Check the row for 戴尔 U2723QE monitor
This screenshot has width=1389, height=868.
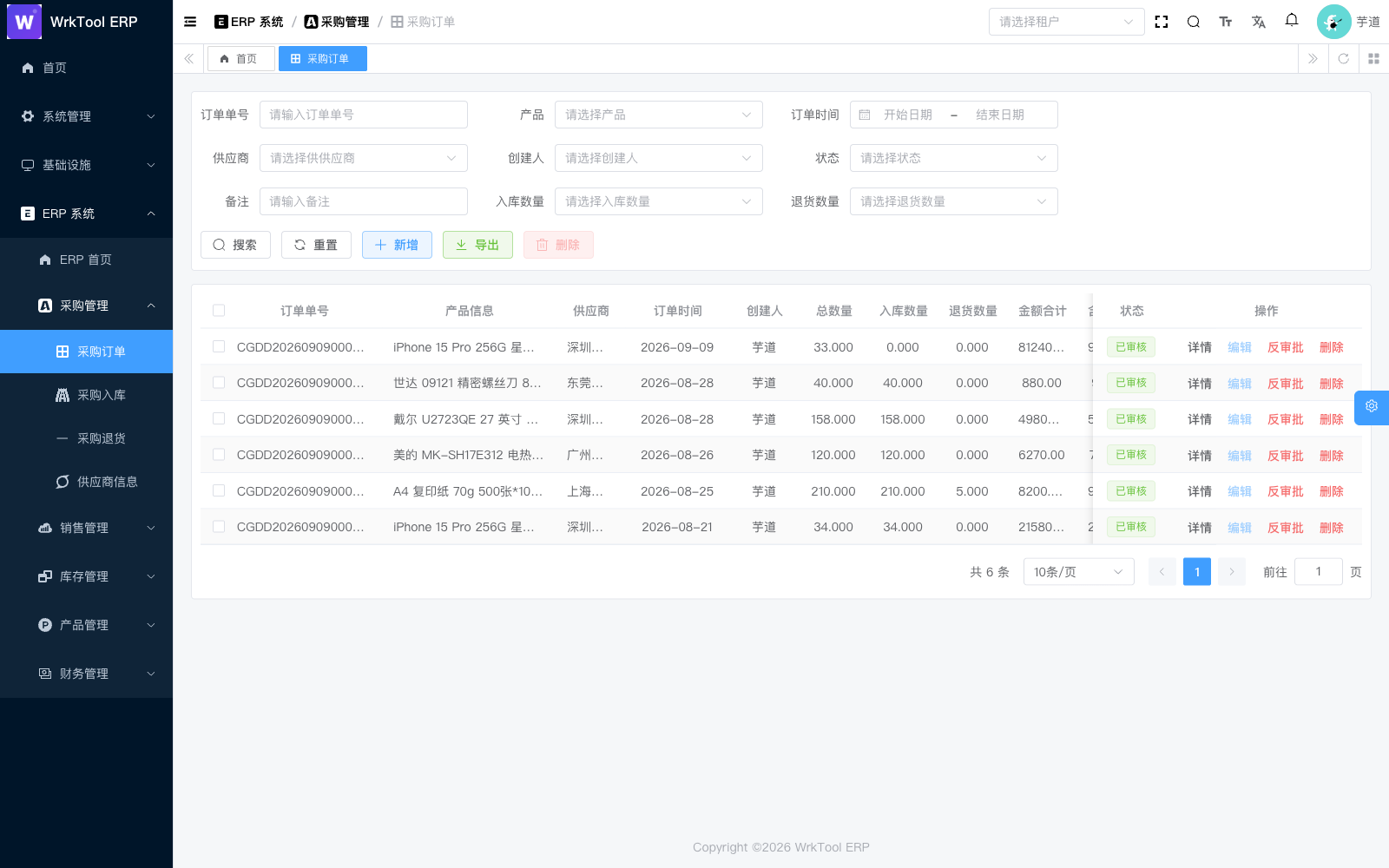[x=219, y=419]
